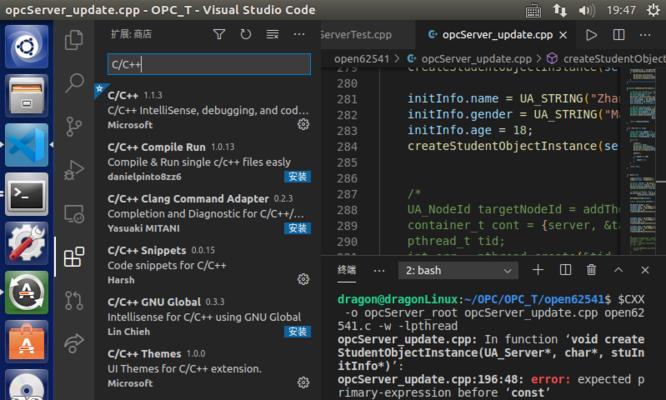
Task: Open terminal panel overflow menu
Action: (379, 270)
